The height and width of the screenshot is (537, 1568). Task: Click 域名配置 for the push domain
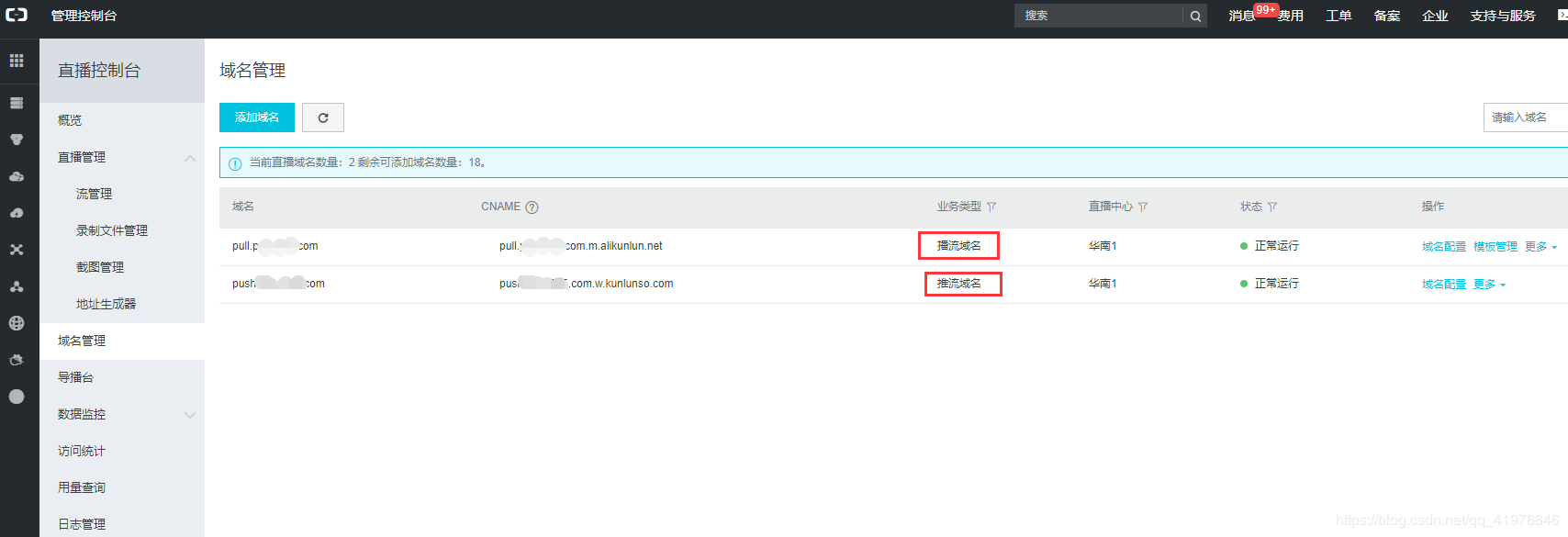1443,285
